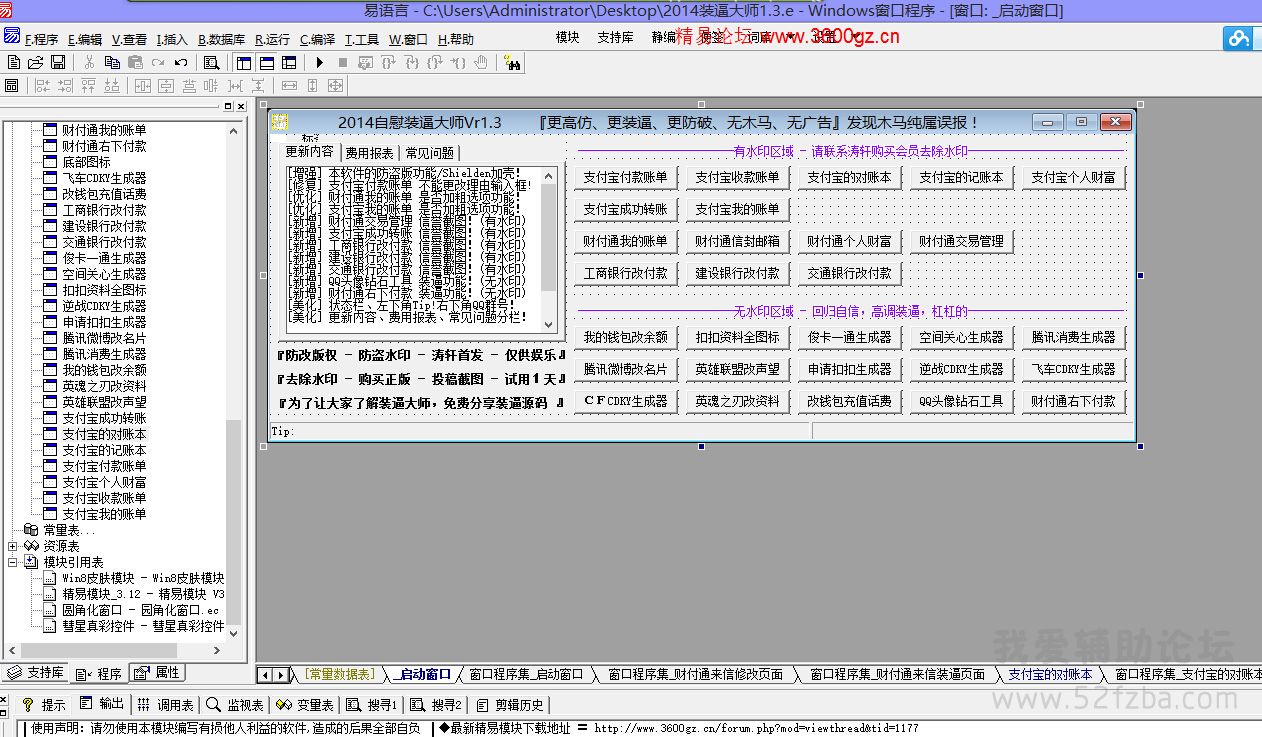The height and width of the screenshot is (737, 1262).
Task: Switch to the 支持库 panel tab
Action: (35, 672)
